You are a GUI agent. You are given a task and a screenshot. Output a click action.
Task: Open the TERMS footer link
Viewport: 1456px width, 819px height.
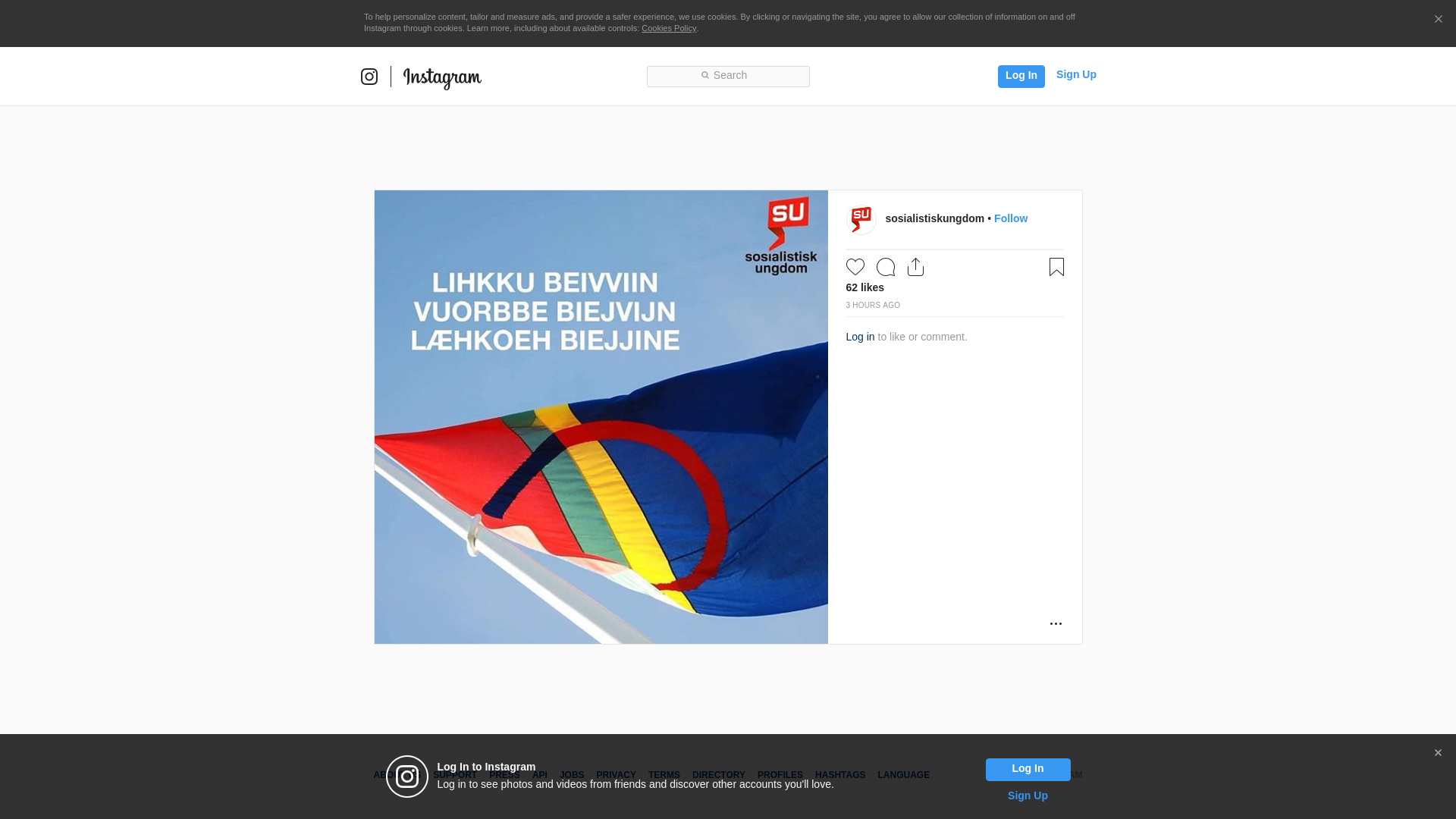tap(664, 775)
